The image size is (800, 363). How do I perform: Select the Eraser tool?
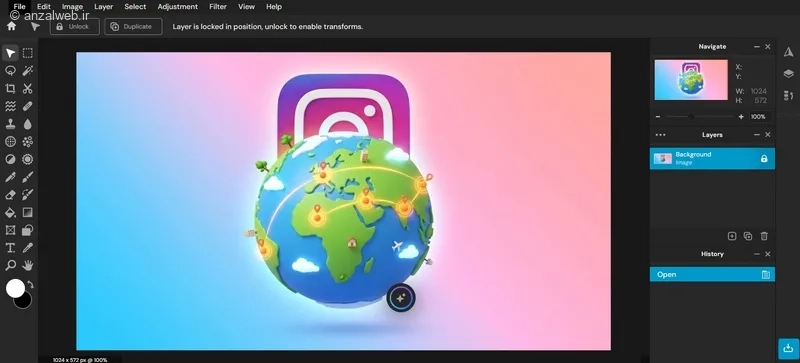tap(10, 195)
